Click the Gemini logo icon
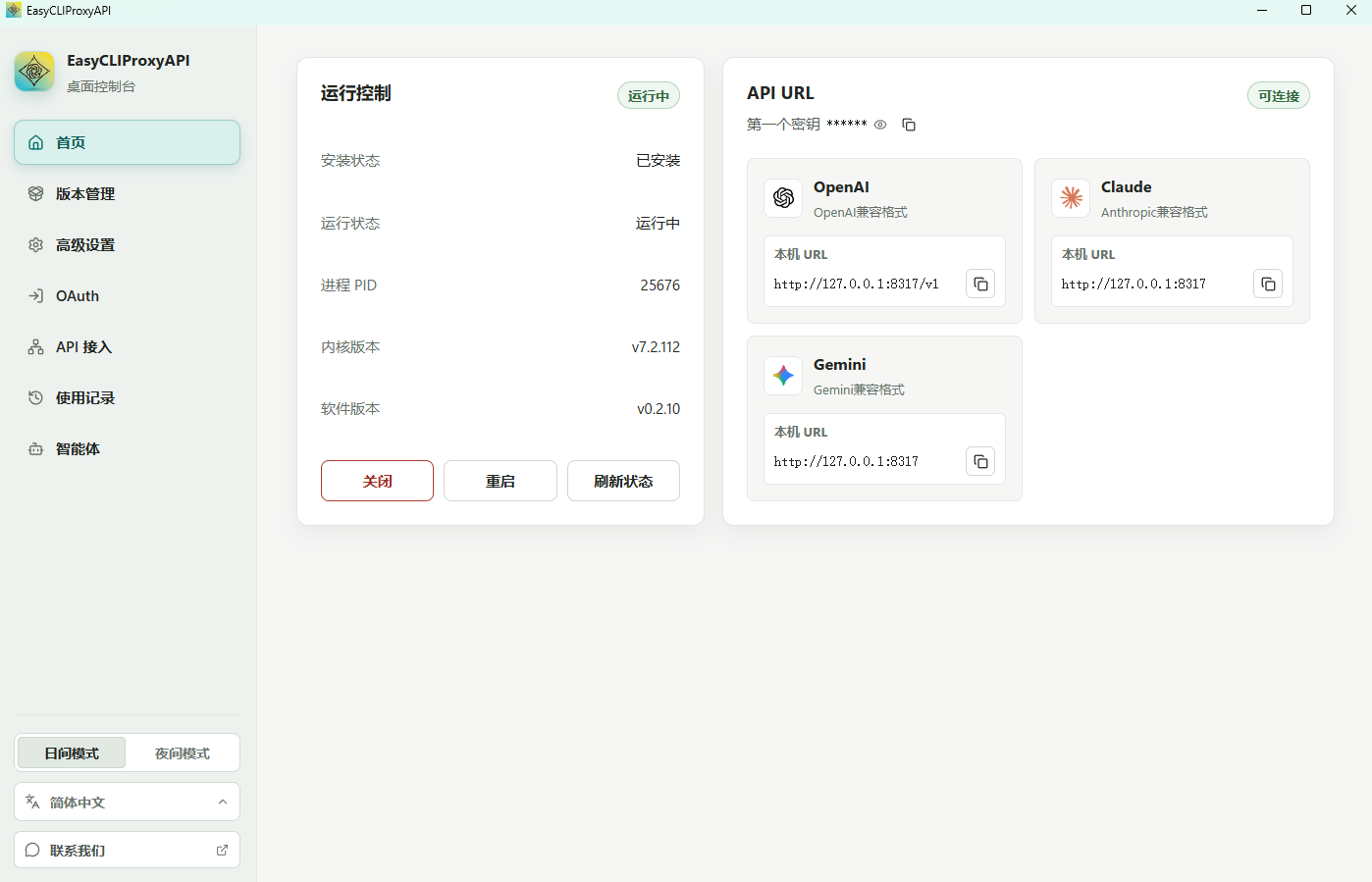 [x=783, y=375]
